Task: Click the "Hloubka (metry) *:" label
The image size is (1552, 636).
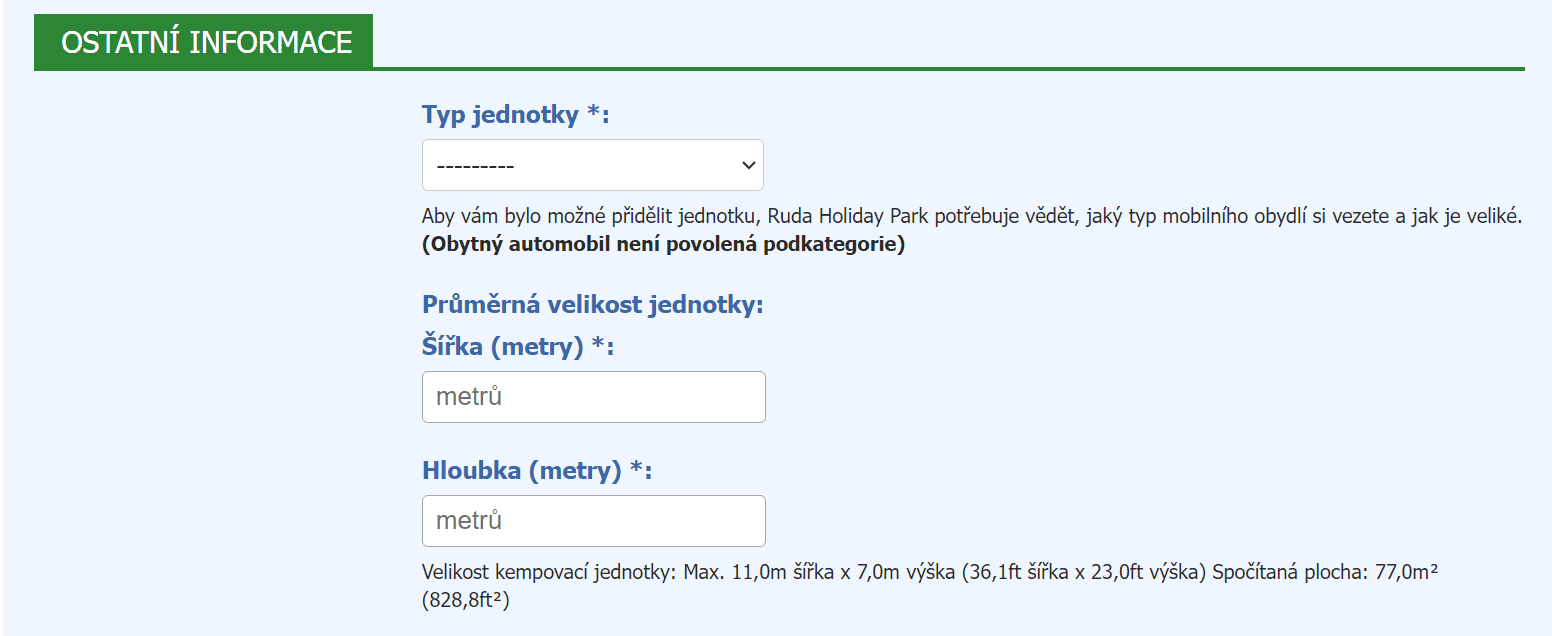Action: click(x=537, y=471)
